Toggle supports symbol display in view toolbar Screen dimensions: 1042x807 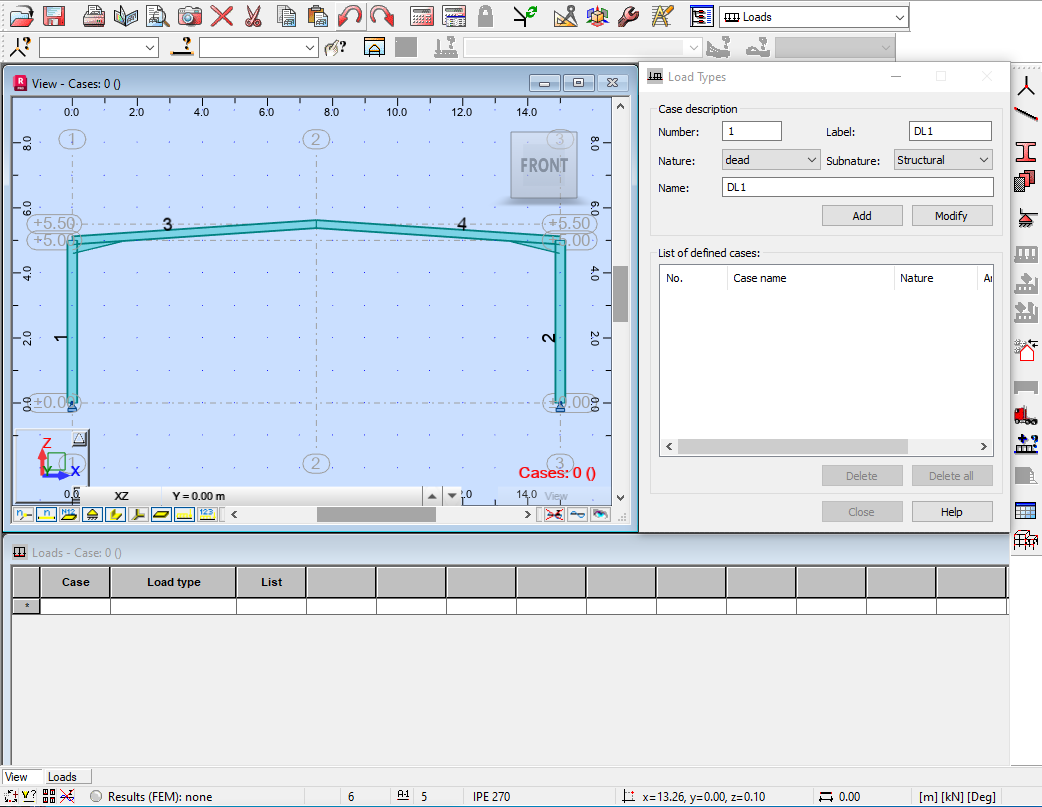click(91, 514)
